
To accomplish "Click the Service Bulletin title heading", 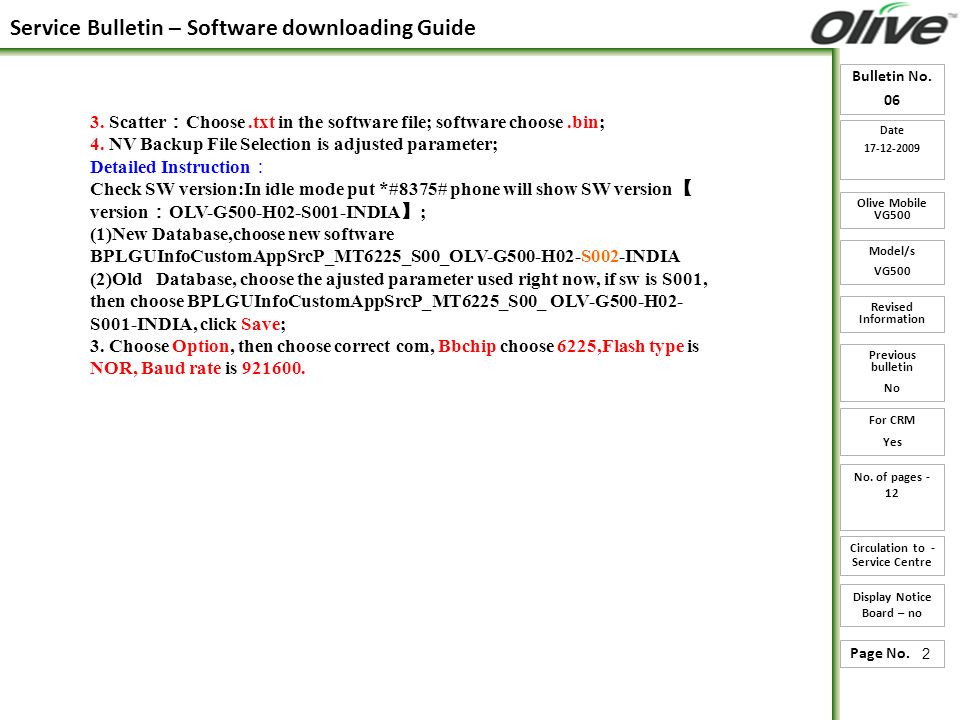I will [242, 28].
